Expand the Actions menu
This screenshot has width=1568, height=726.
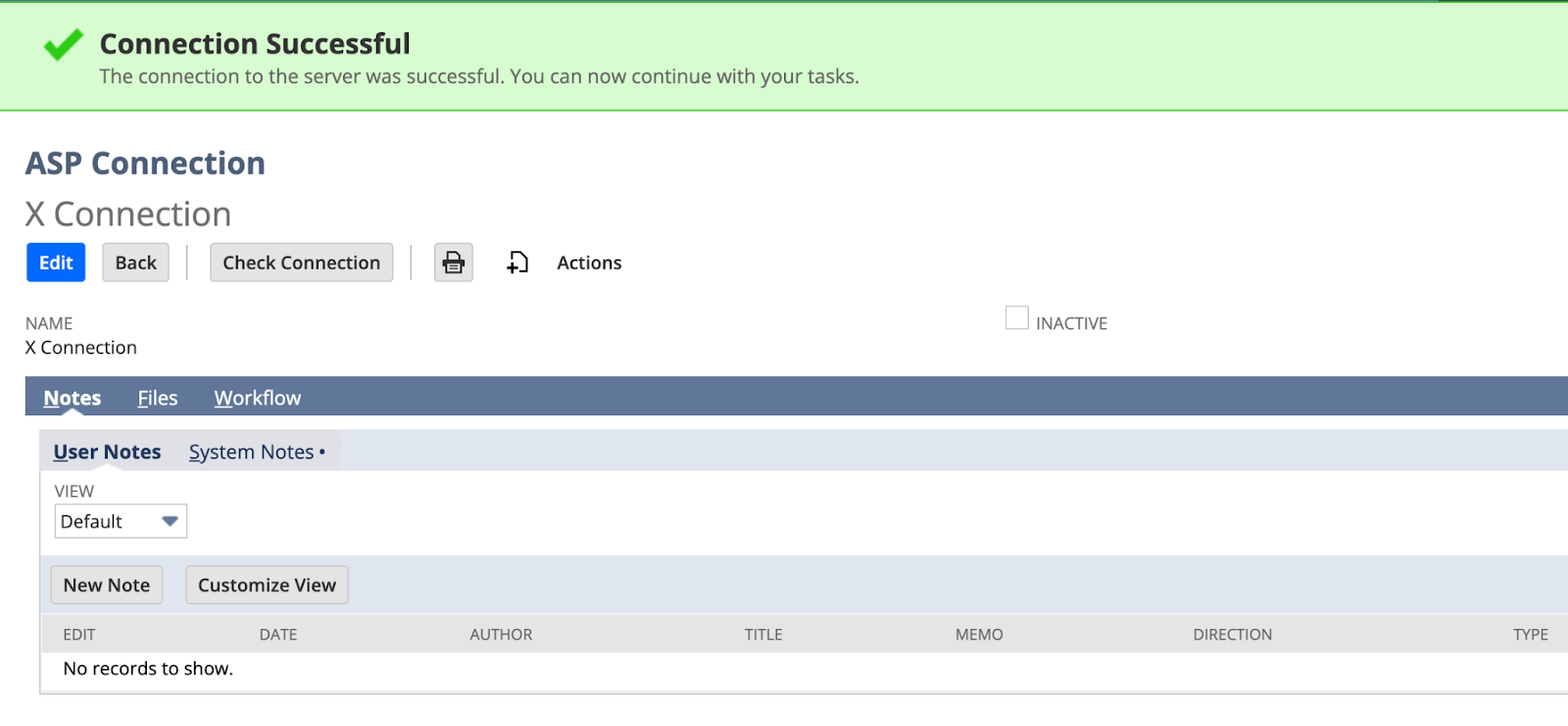pos(589,263)
